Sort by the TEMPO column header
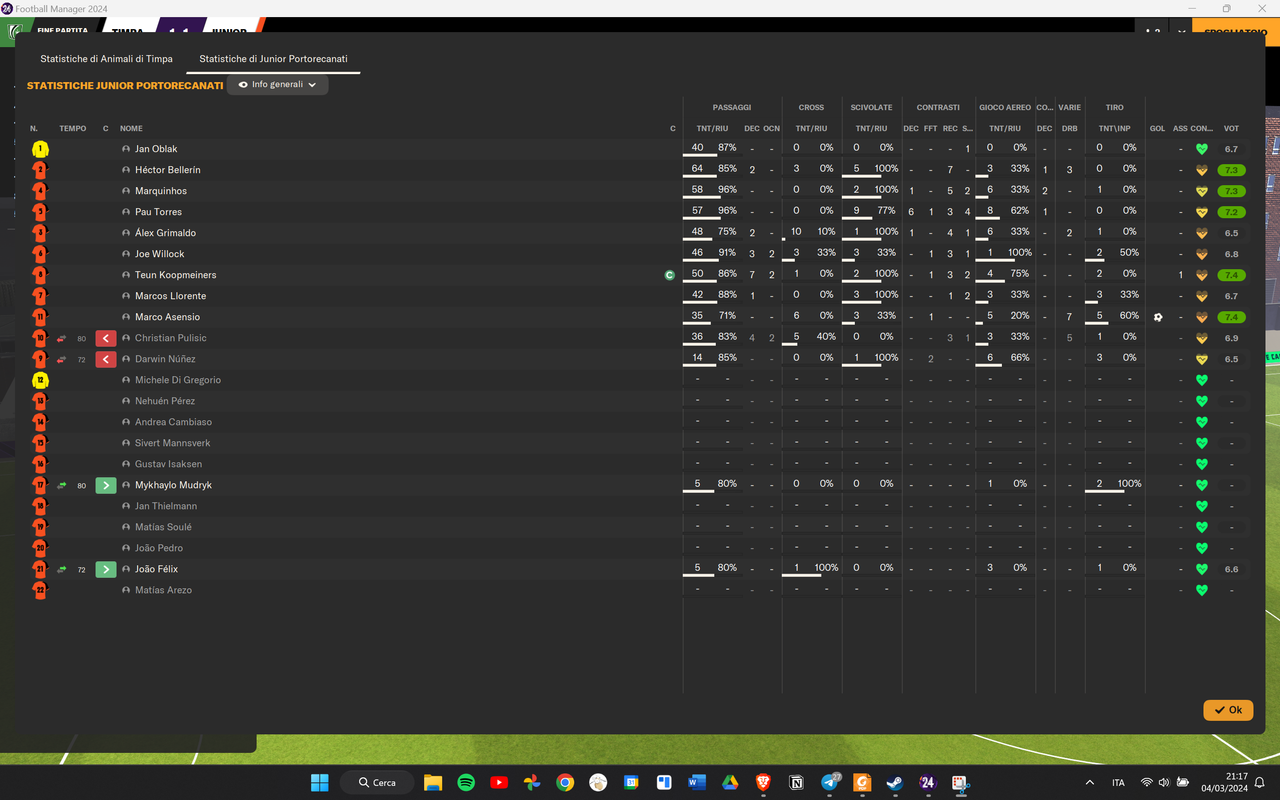Screen dimensions: 1280x800 72,128
